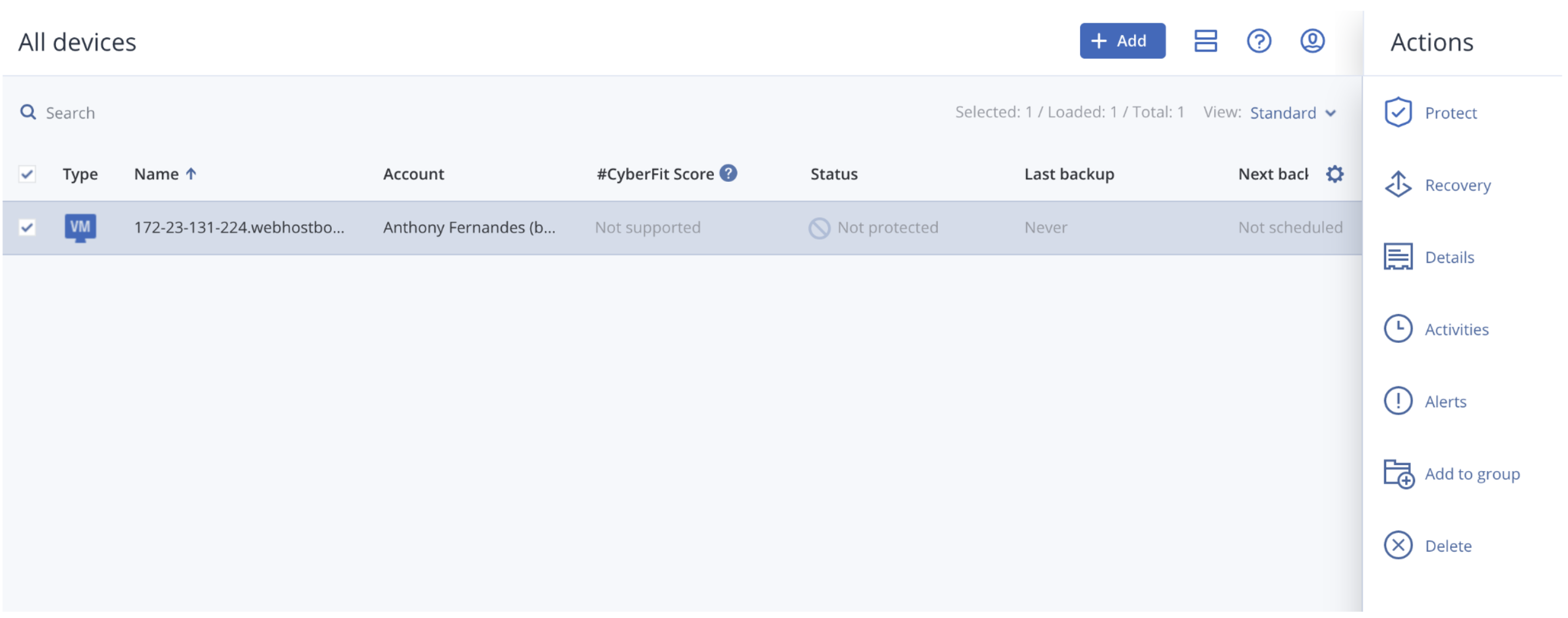
Task: Click the VM device type icon
Action: (80, 227)
